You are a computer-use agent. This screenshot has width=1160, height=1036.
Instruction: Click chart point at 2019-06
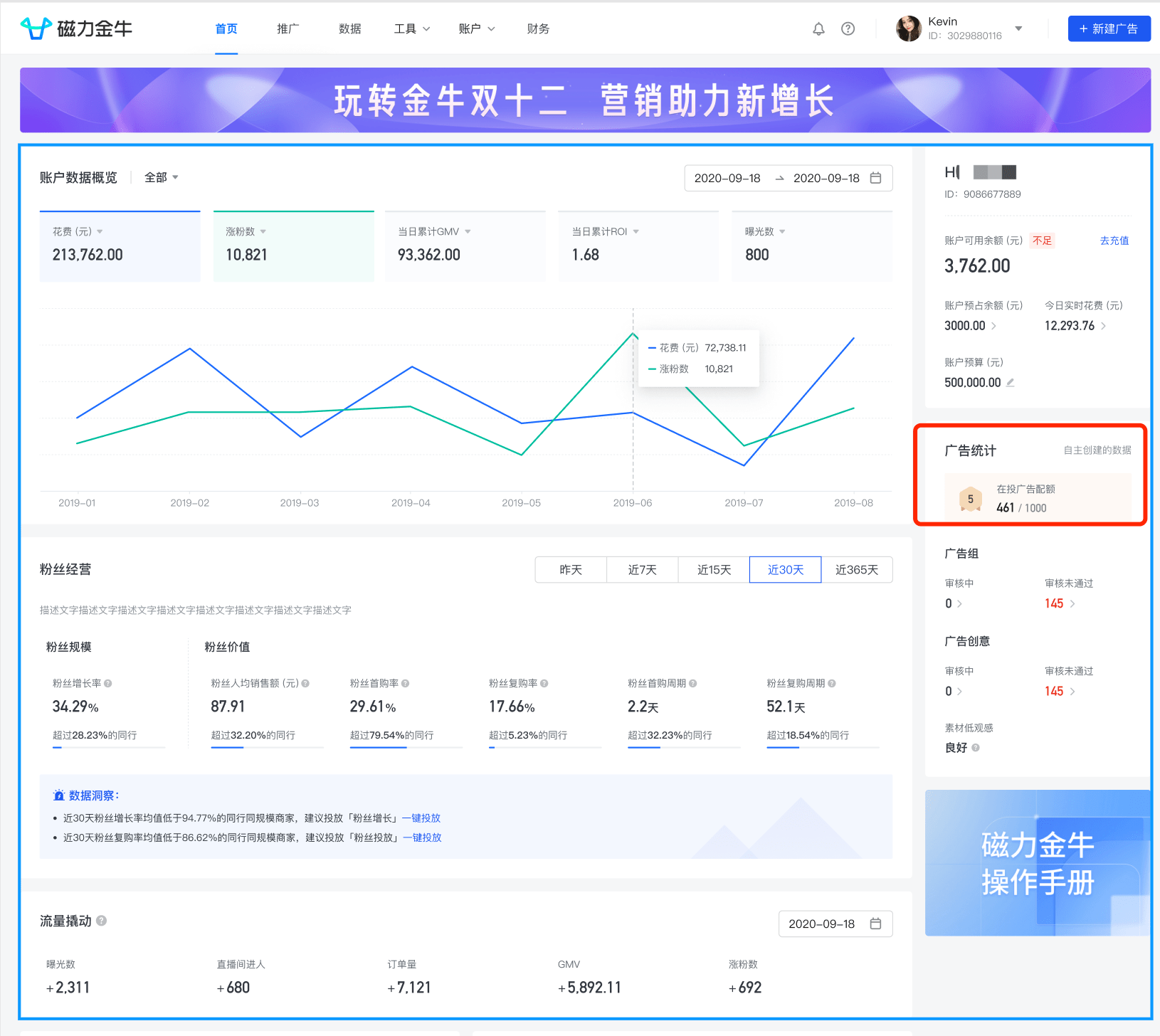(633, 334)
